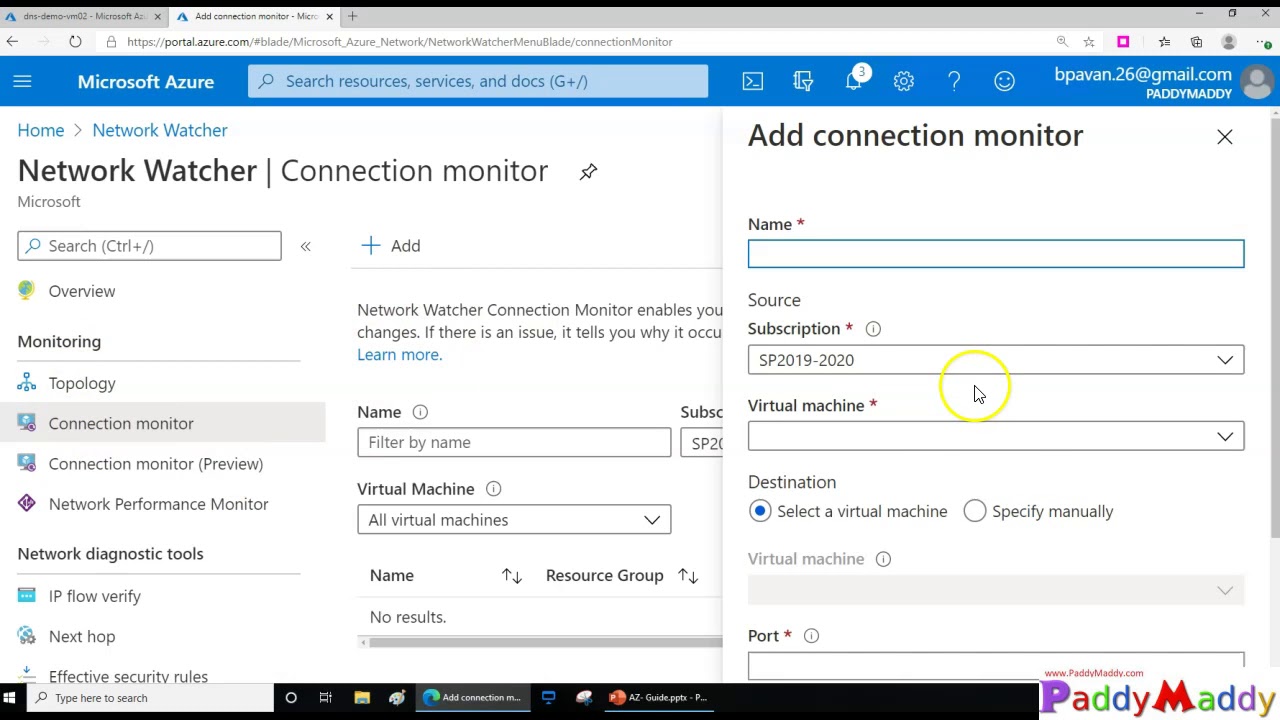Open File Explorer from the taskbar
1280x720 pixels.
coord(362,698)
